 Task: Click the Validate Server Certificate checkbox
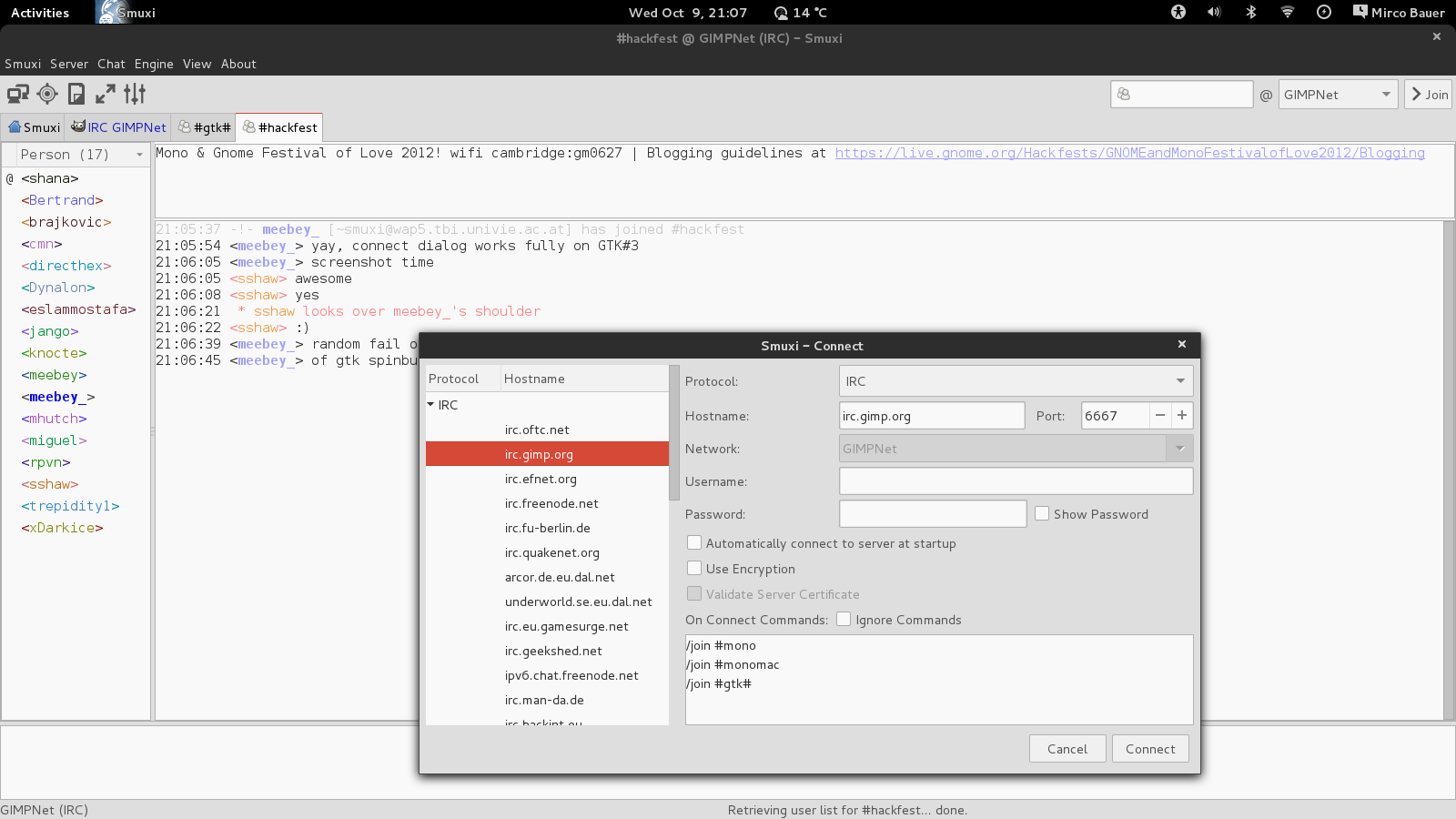[694, 593]
